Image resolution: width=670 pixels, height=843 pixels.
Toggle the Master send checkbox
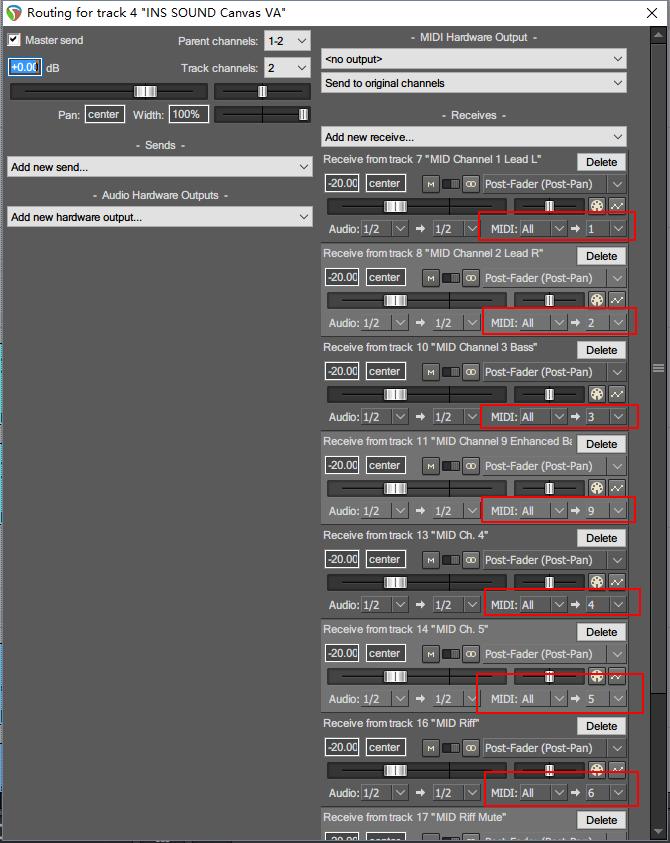(14, 40)
